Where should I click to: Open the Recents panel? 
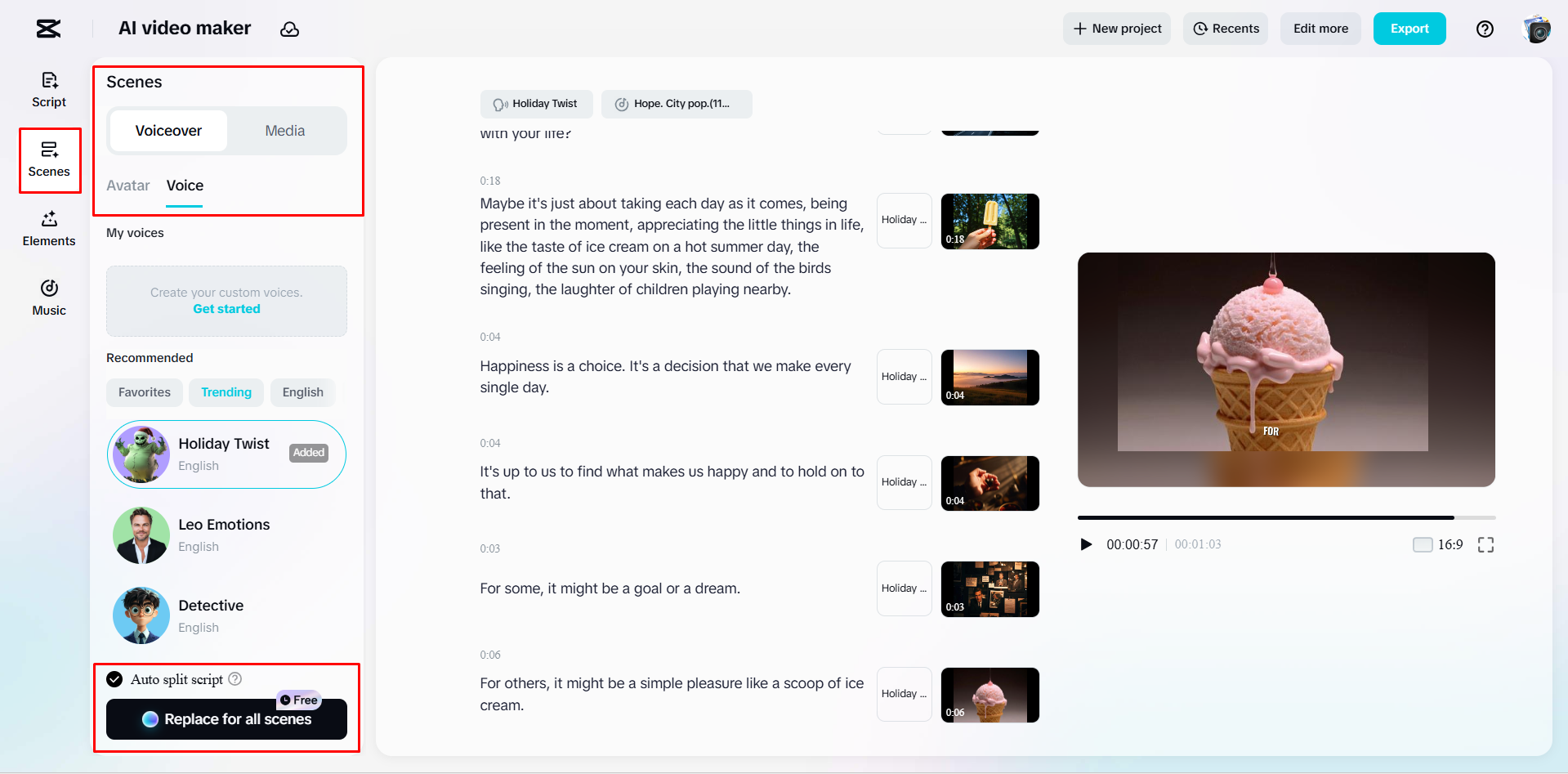pos(1226,29)
